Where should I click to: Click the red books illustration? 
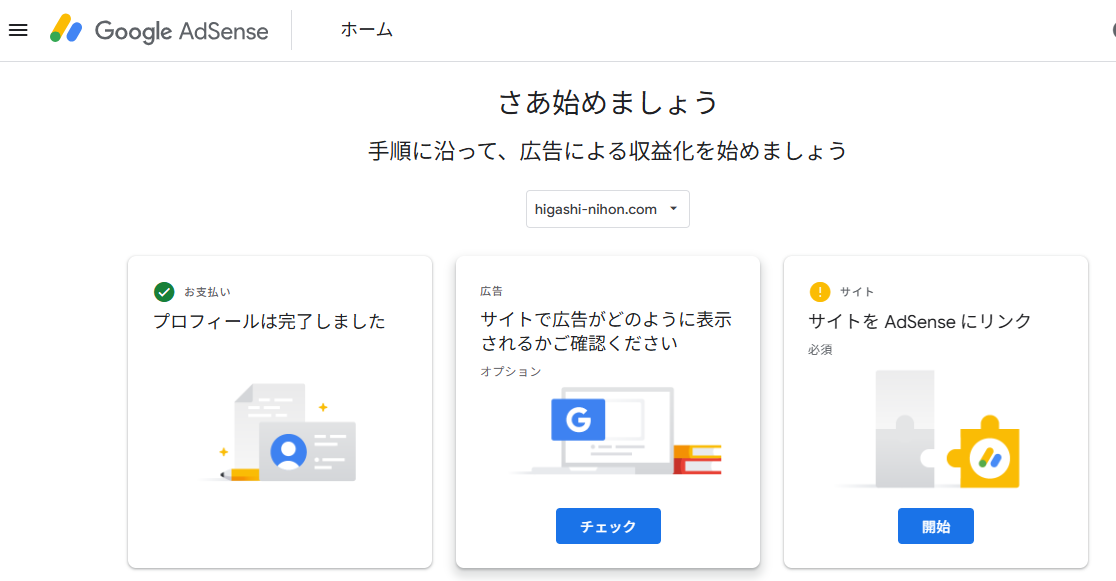point(697,460)
